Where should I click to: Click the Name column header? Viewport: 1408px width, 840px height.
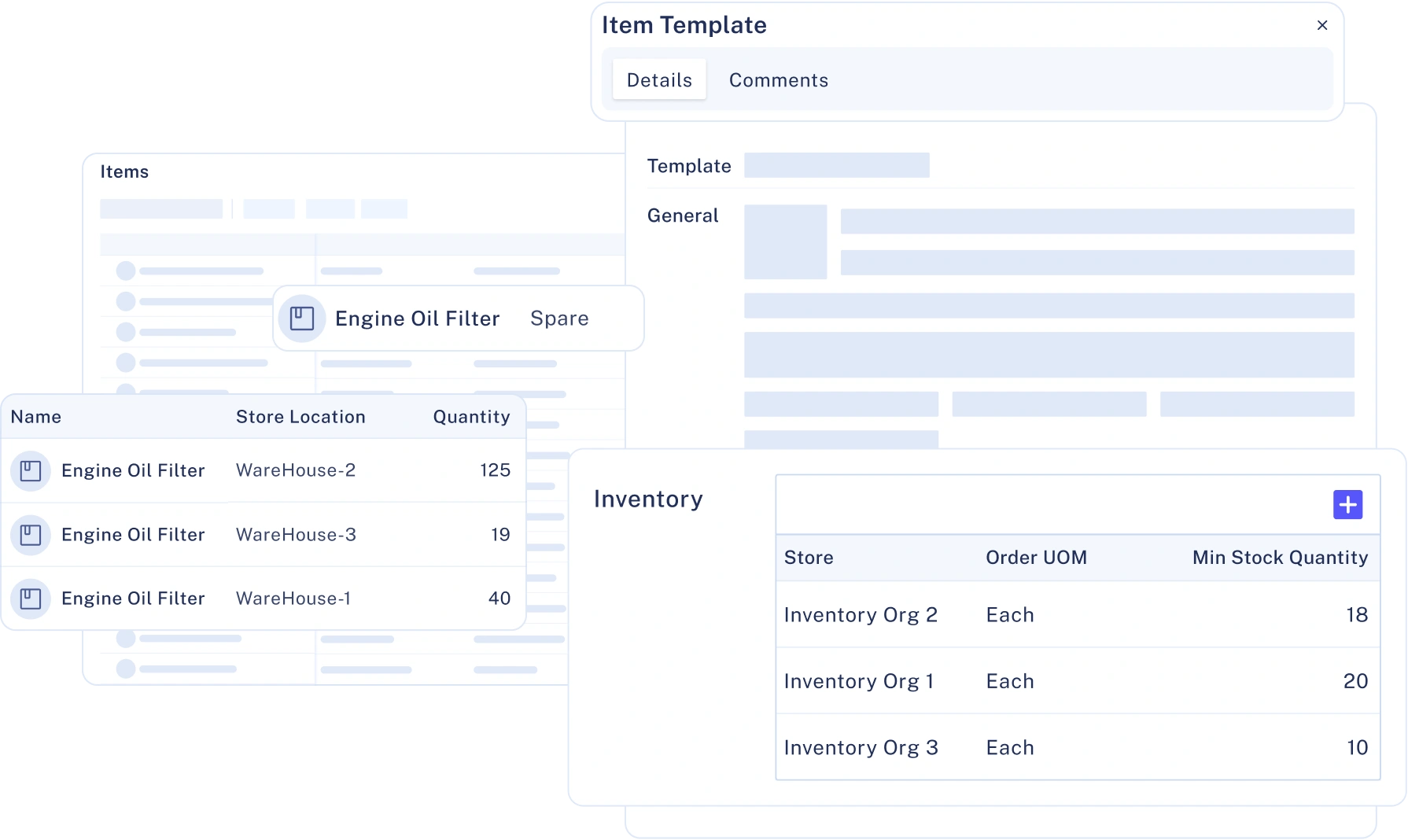click(x=36, y=417)
